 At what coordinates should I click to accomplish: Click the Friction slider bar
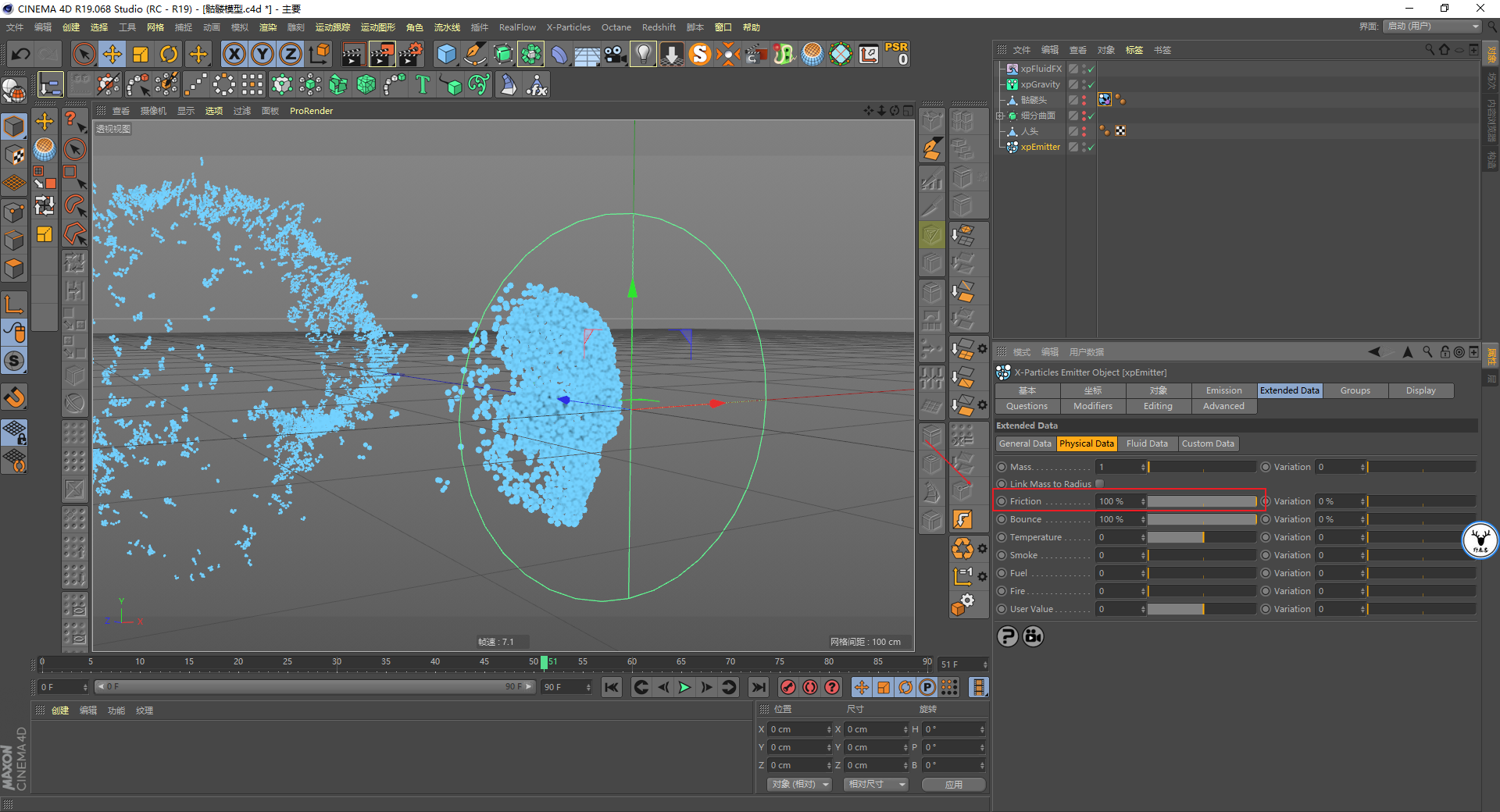1202,501
